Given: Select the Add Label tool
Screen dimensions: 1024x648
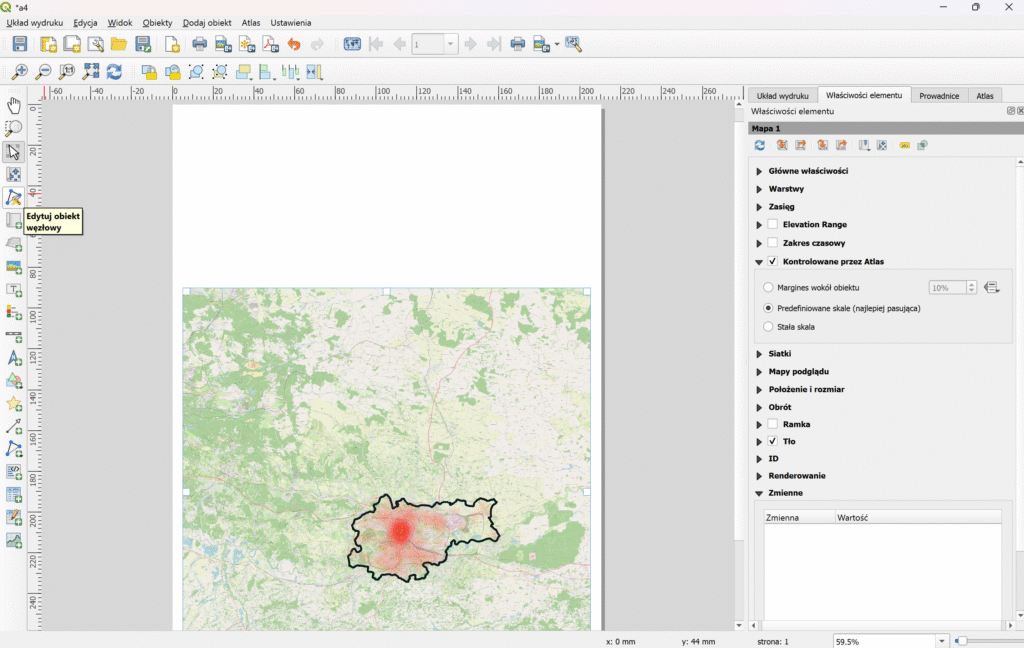Looking at the screenshot, I should pyautogui.click(x=14, y=290).
